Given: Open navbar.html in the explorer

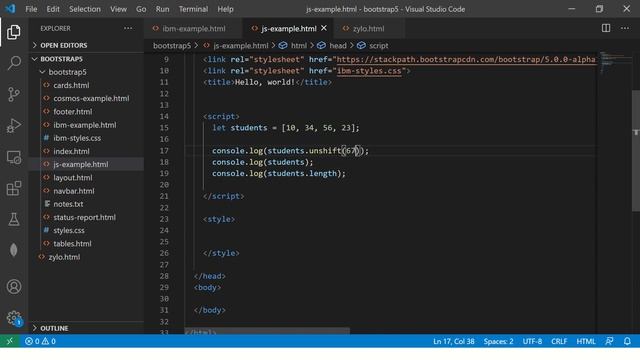Looking at the screenshot, I should [73, 191].
